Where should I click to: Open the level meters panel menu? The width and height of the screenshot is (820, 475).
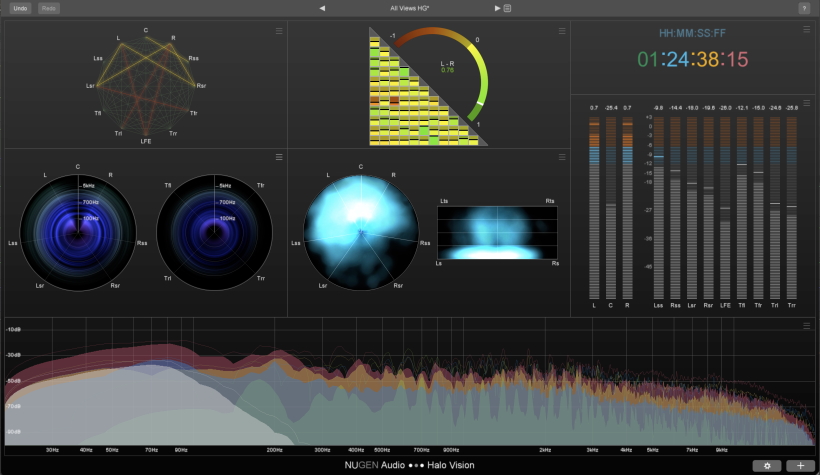click(808, 101)
